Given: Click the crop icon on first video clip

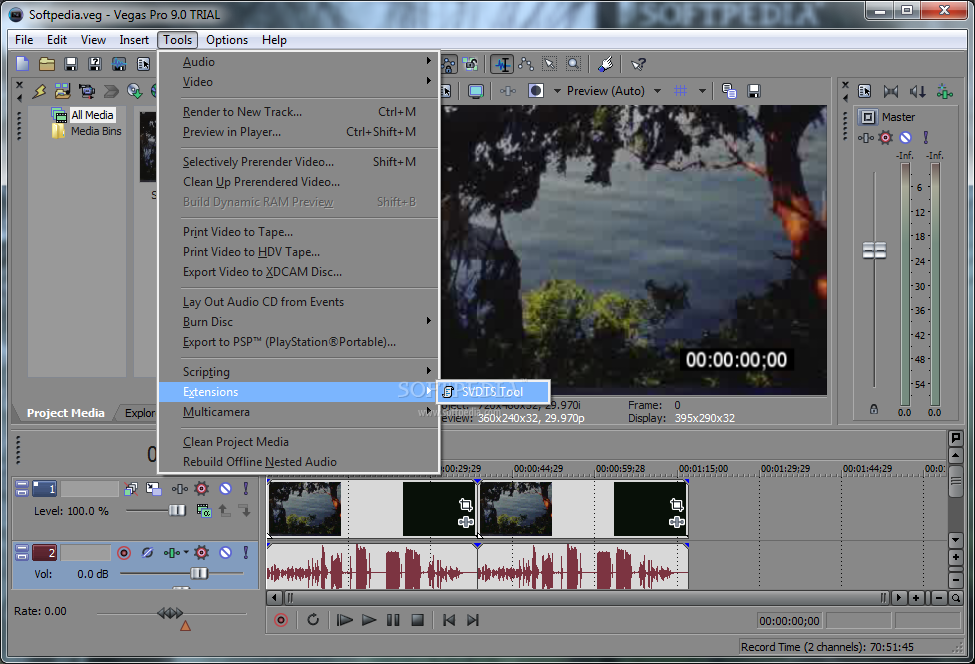Looking at the screenshot, I should (x=466, y=505).
